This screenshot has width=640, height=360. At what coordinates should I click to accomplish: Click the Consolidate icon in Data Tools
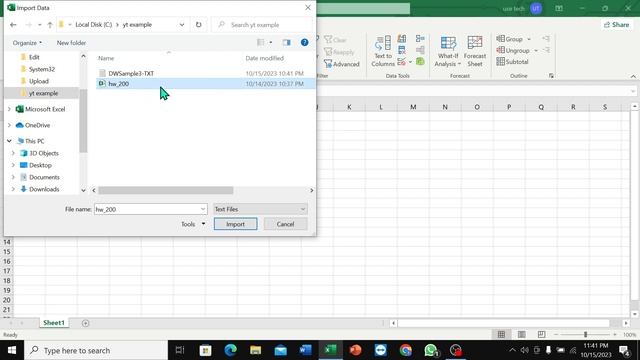pyautogui.click(x=420, y=39)
